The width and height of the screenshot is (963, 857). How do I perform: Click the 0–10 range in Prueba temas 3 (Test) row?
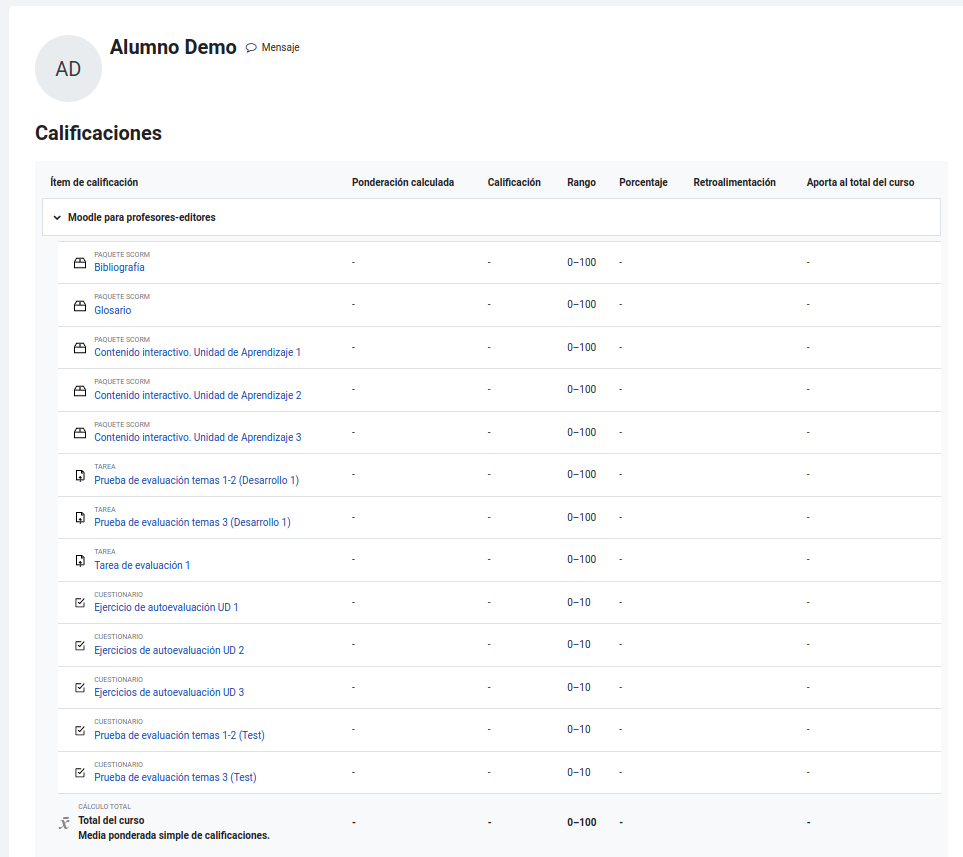tap(579, 773)
